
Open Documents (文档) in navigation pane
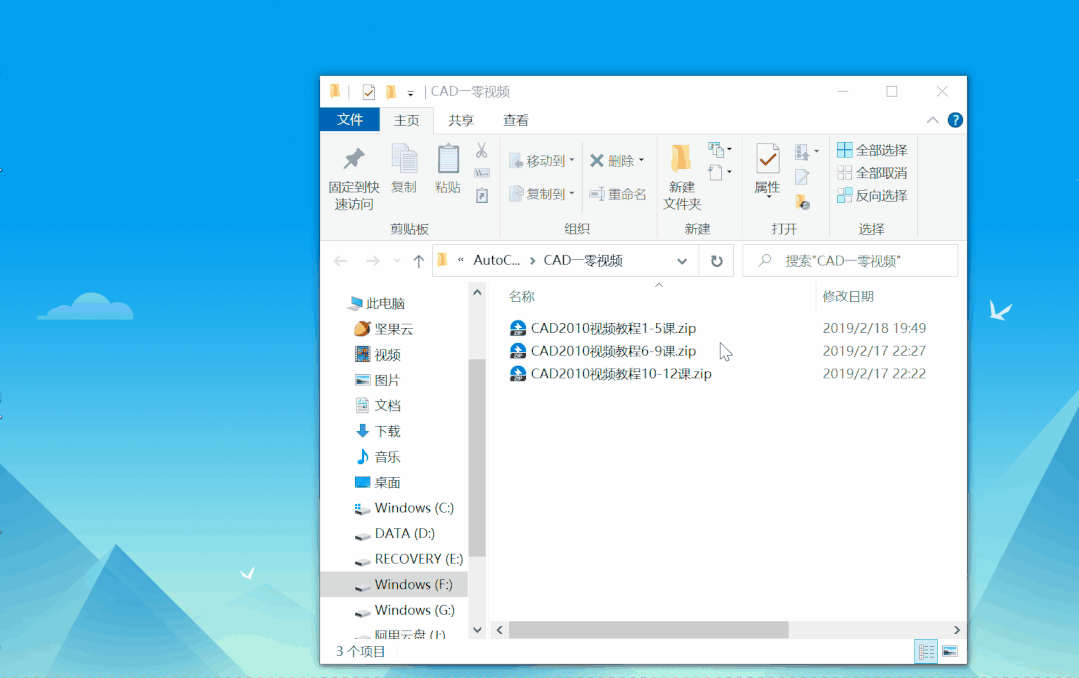point(378,405)
